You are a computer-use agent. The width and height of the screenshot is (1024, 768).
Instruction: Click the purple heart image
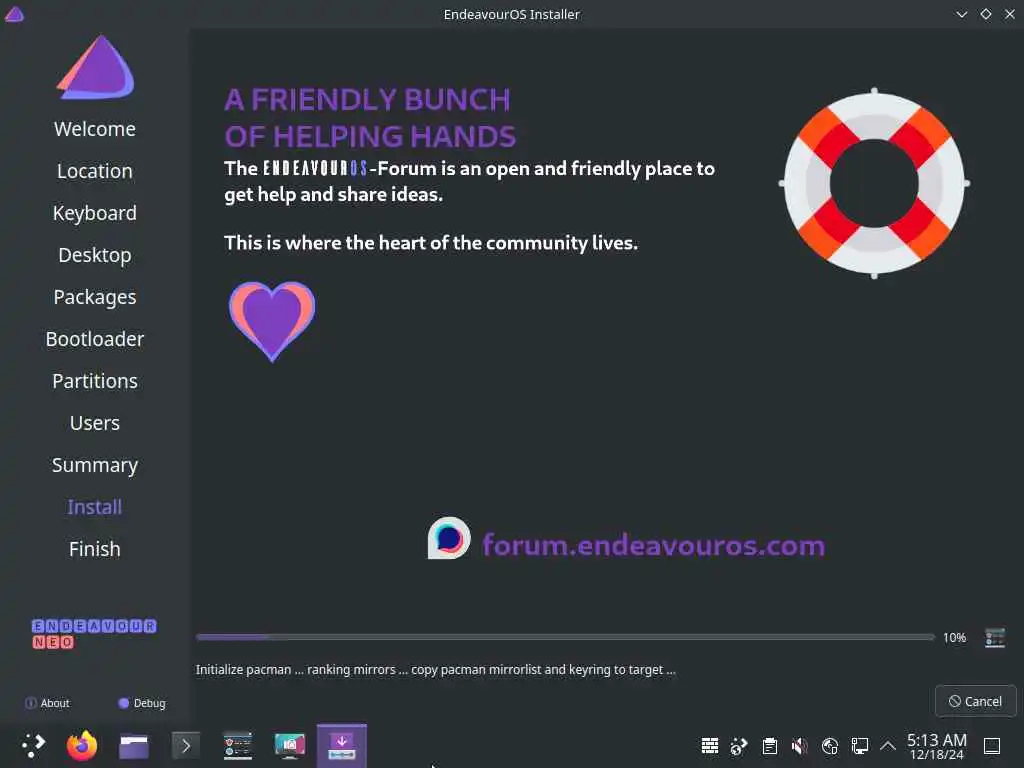pos(272,321)
